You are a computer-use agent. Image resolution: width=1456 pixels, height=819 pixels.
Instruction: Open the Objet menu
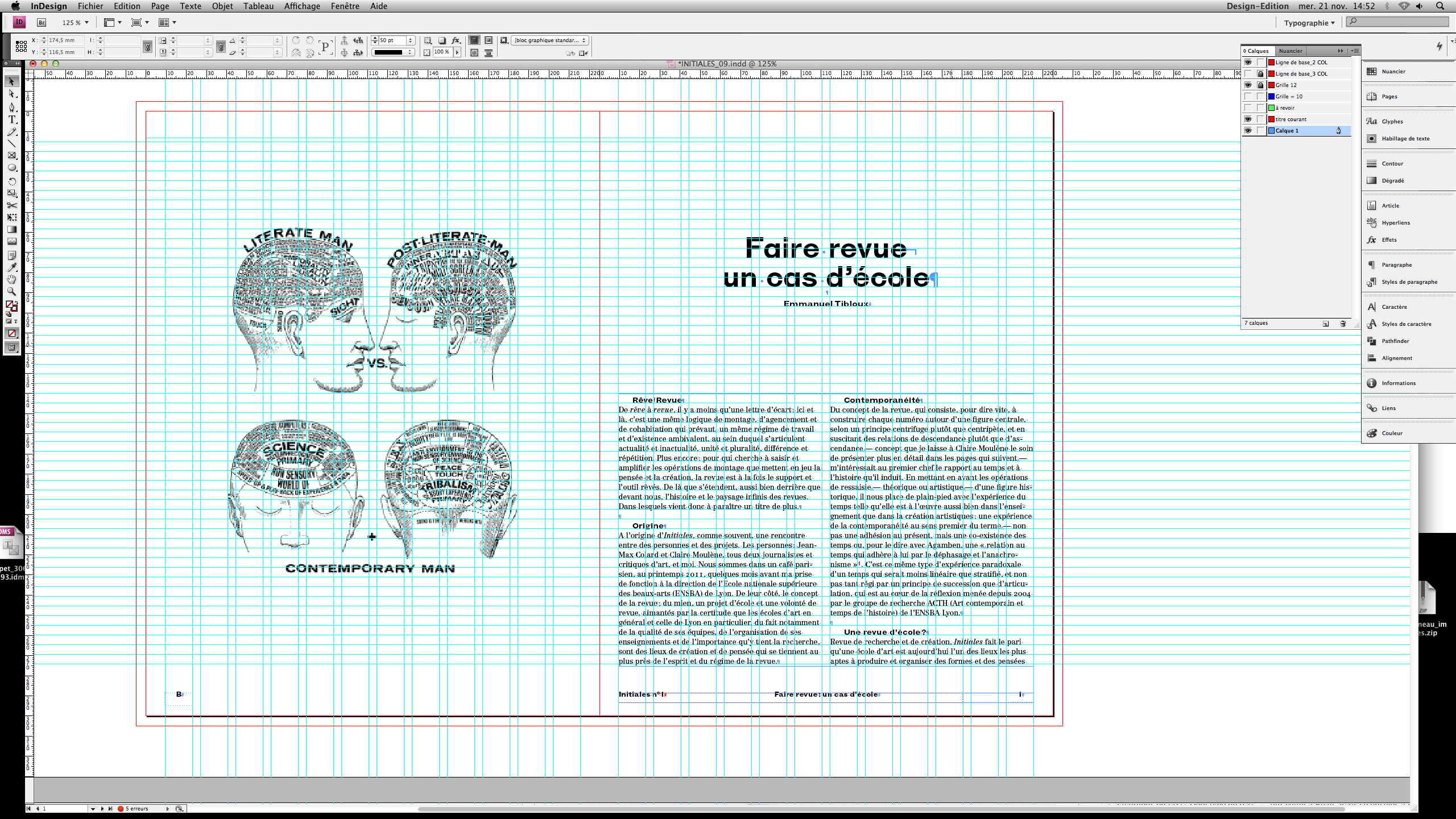pos(222,6)
